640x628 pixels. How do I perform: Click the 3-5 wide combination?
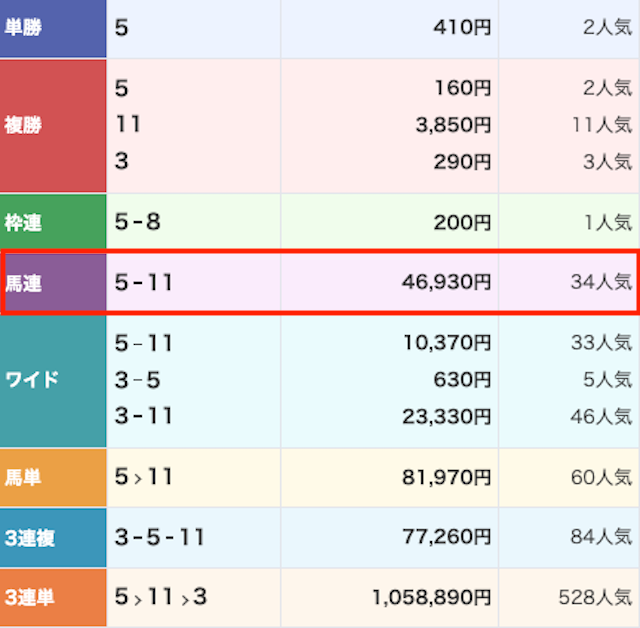click(x=137, y=380)
